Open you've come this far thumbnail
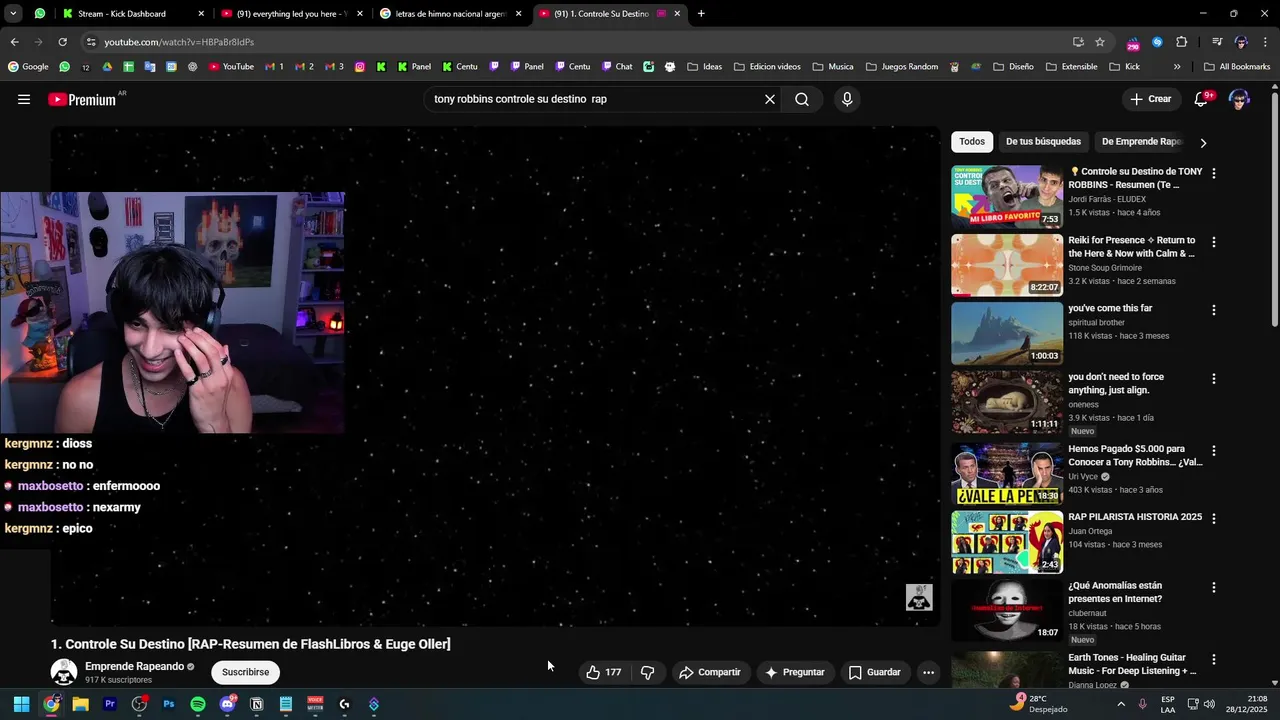The width and height of the screenshot is (1280, 720). [1007, 333]
